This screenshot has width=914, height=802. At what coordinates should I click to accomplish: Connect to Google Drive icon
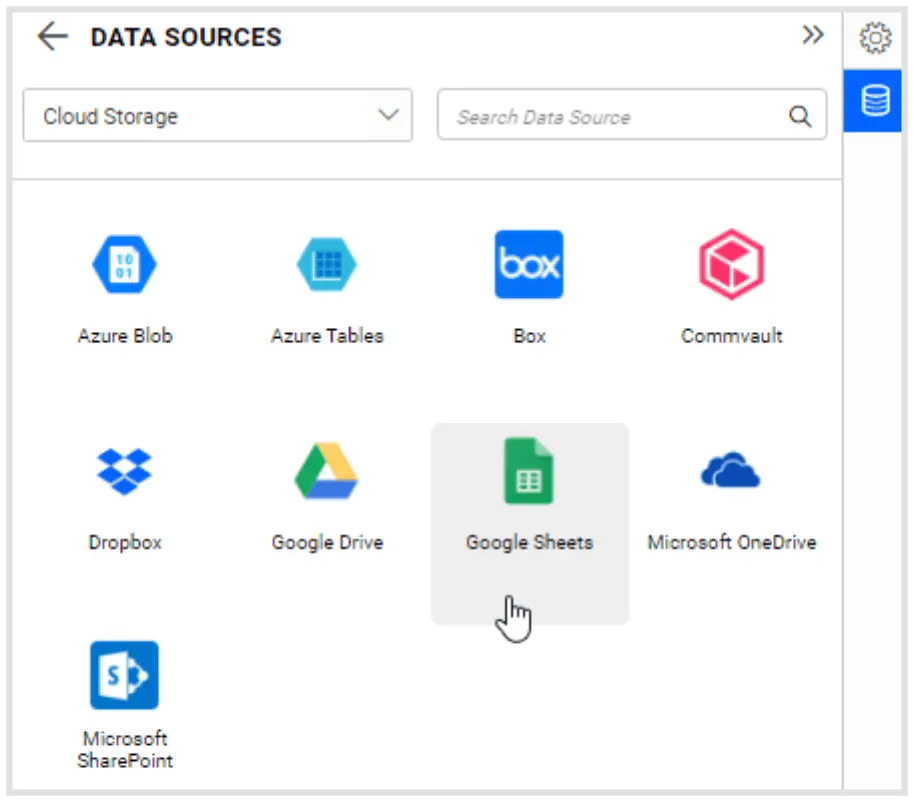[x=327, y=471]
